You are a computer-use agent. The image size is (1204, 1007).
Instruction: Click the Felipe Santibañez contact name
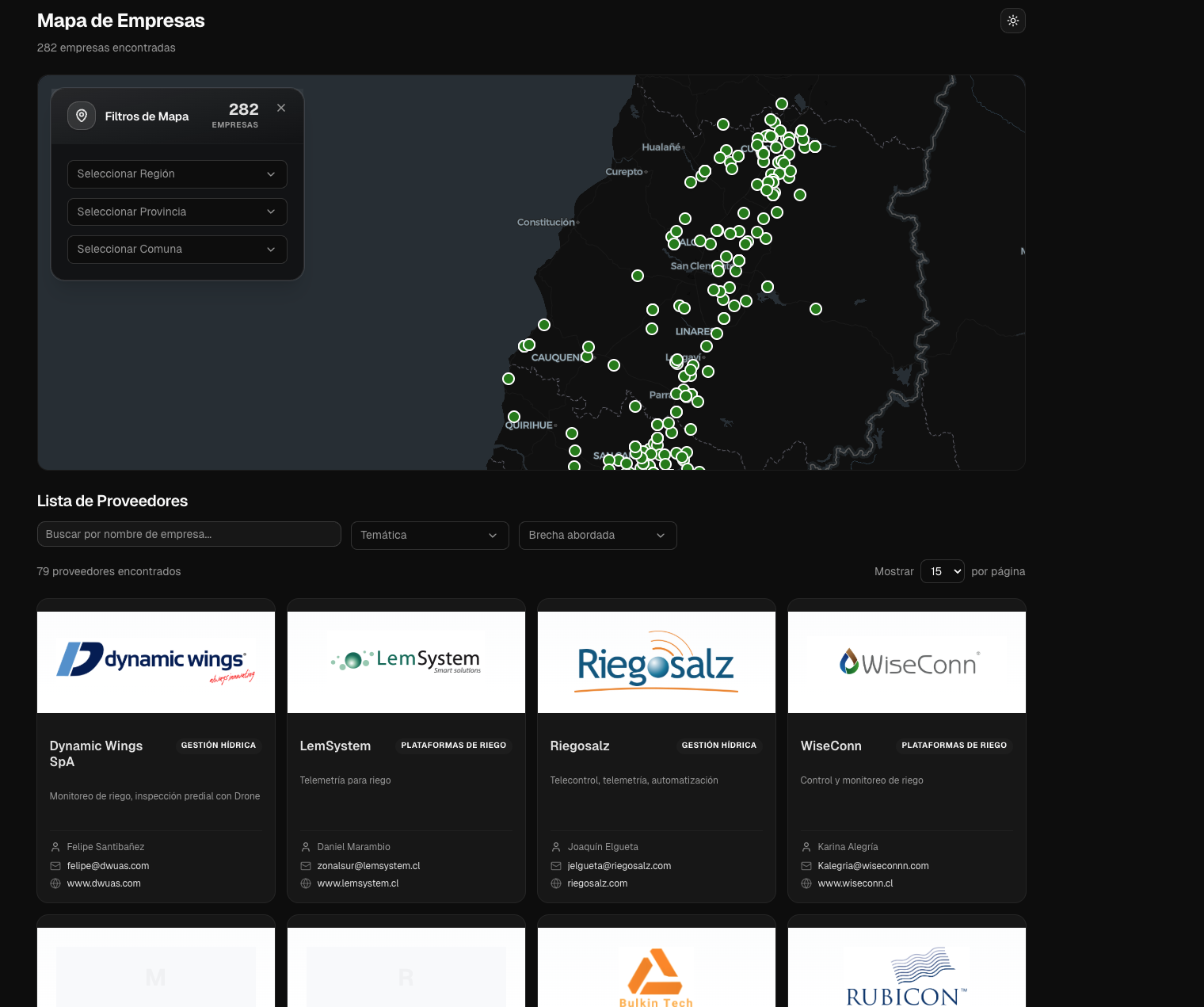pos(105,847)
